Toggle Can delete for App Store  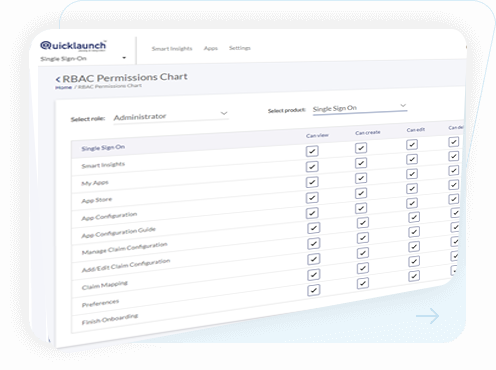(x=454, y=170)
